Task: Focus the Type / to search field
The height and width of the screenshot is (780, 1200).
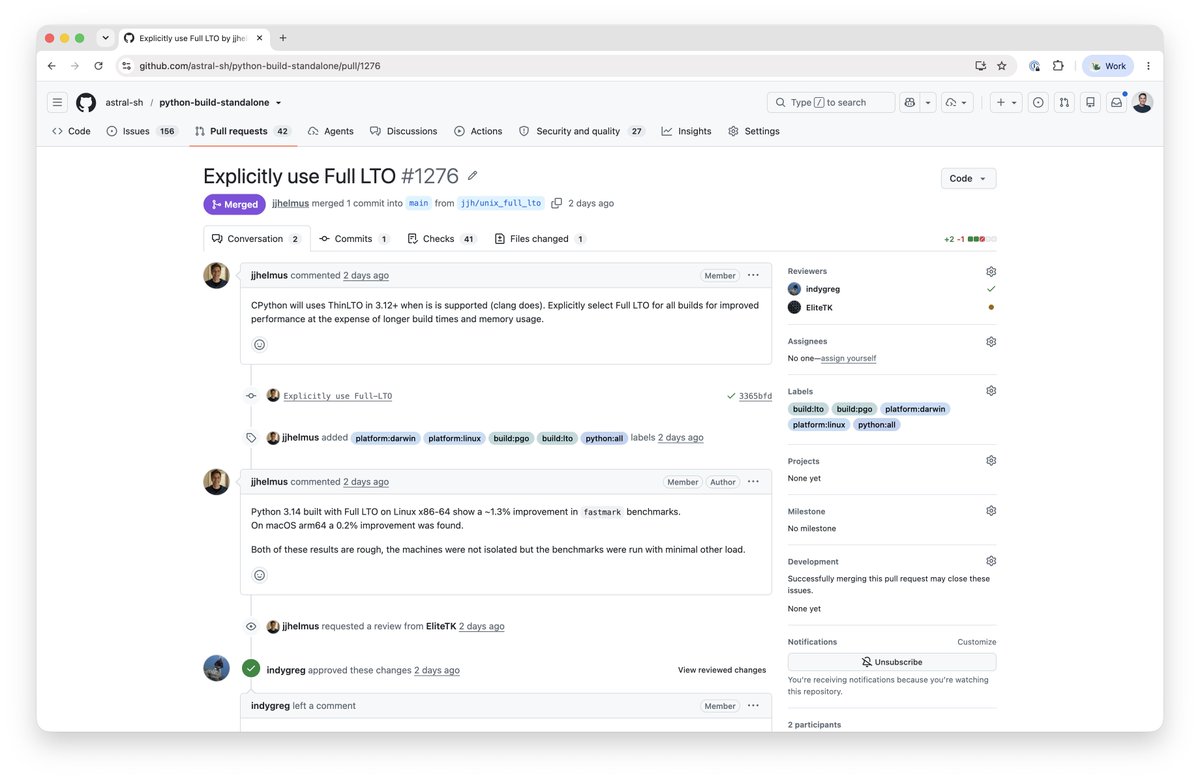Action: point(831,102)
